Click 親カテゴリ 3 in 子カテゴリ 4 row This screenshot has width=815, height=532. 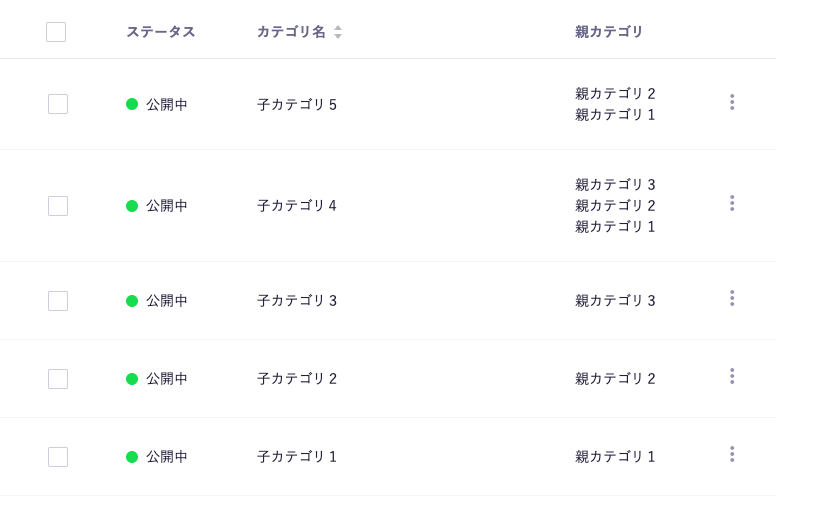point(615,185)
